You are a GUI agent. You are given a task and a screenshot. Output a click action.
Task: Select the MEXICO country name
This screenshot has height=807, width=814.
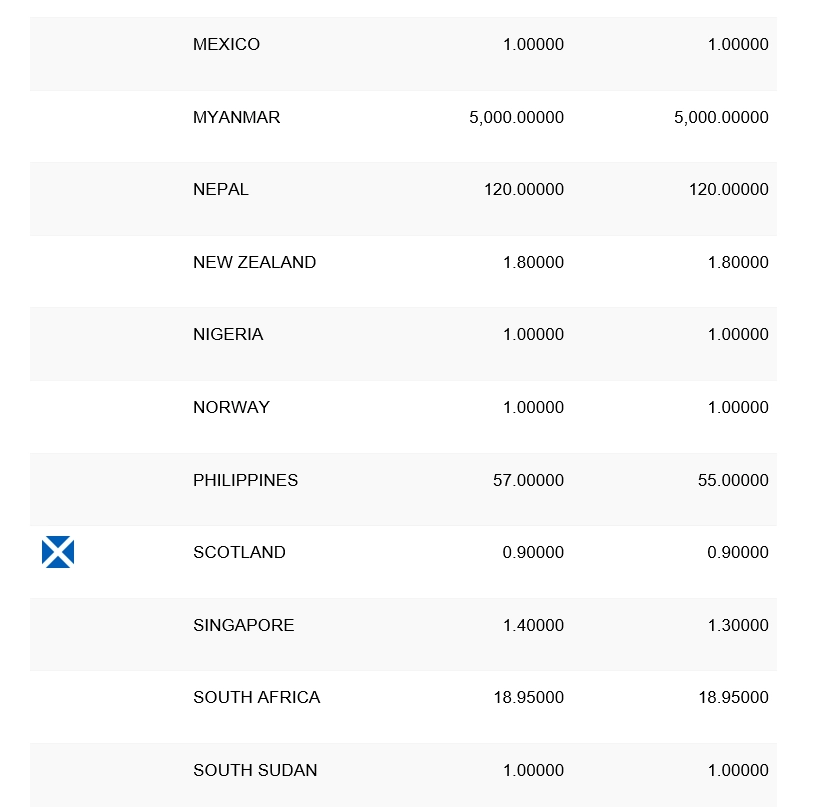[226, 45]
